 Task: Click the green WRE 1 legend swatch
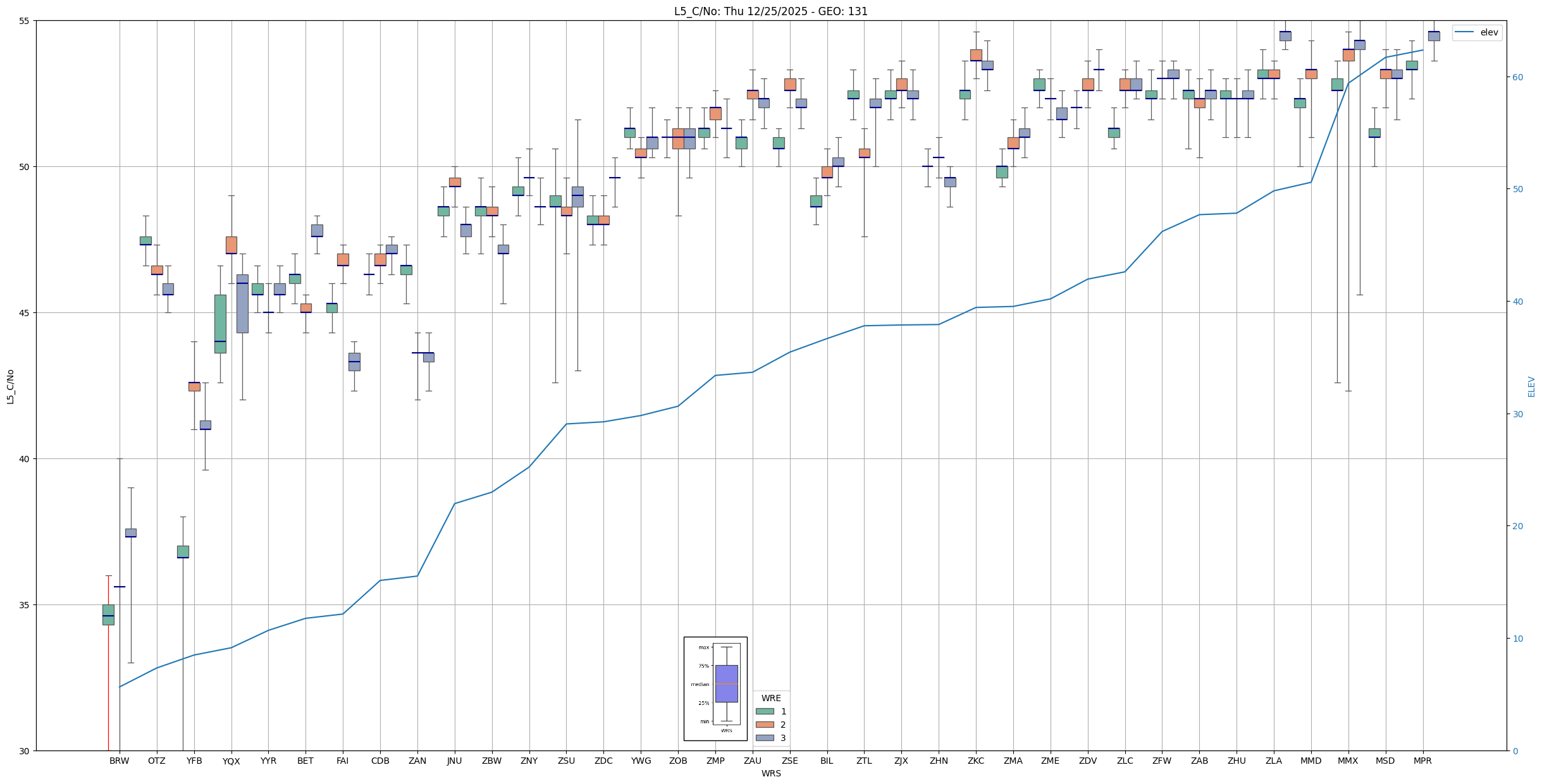[765, 711]
